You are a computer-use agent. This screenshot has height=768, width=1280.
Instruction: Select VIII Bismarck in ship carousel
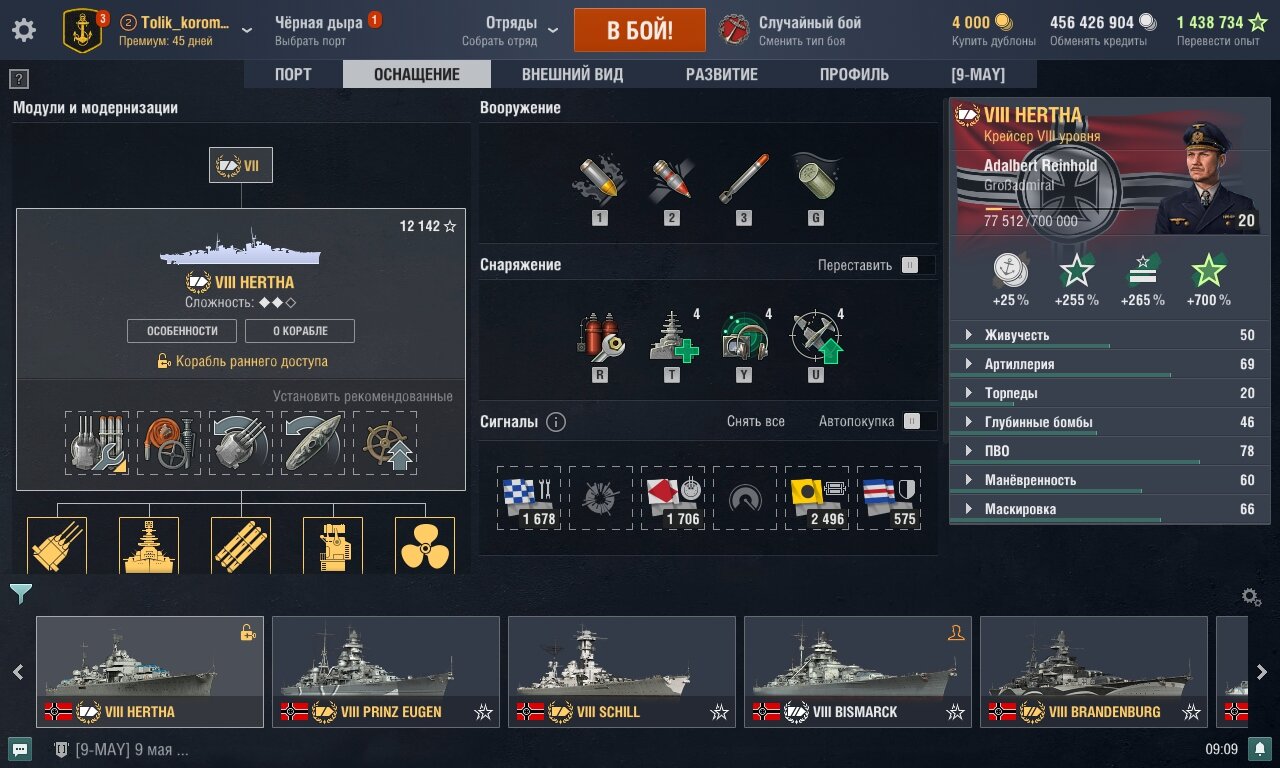point(858,672)
